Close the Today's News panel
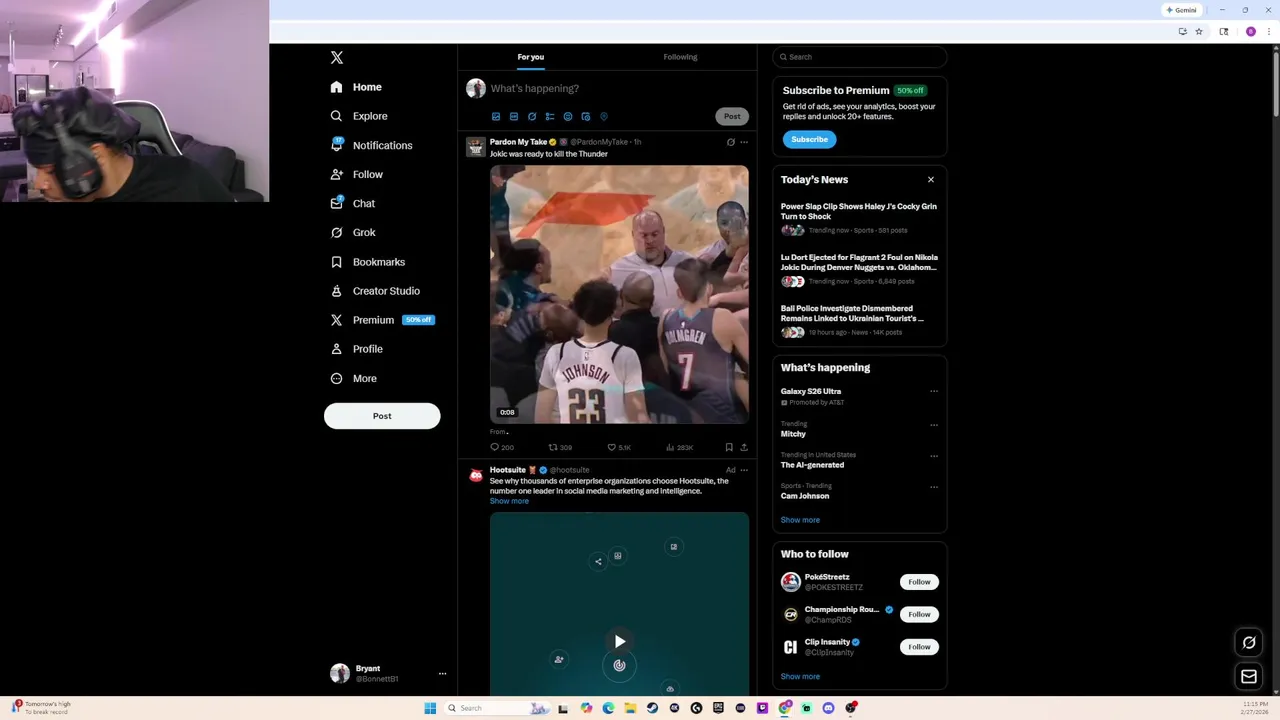 click(x=931, y=180)
